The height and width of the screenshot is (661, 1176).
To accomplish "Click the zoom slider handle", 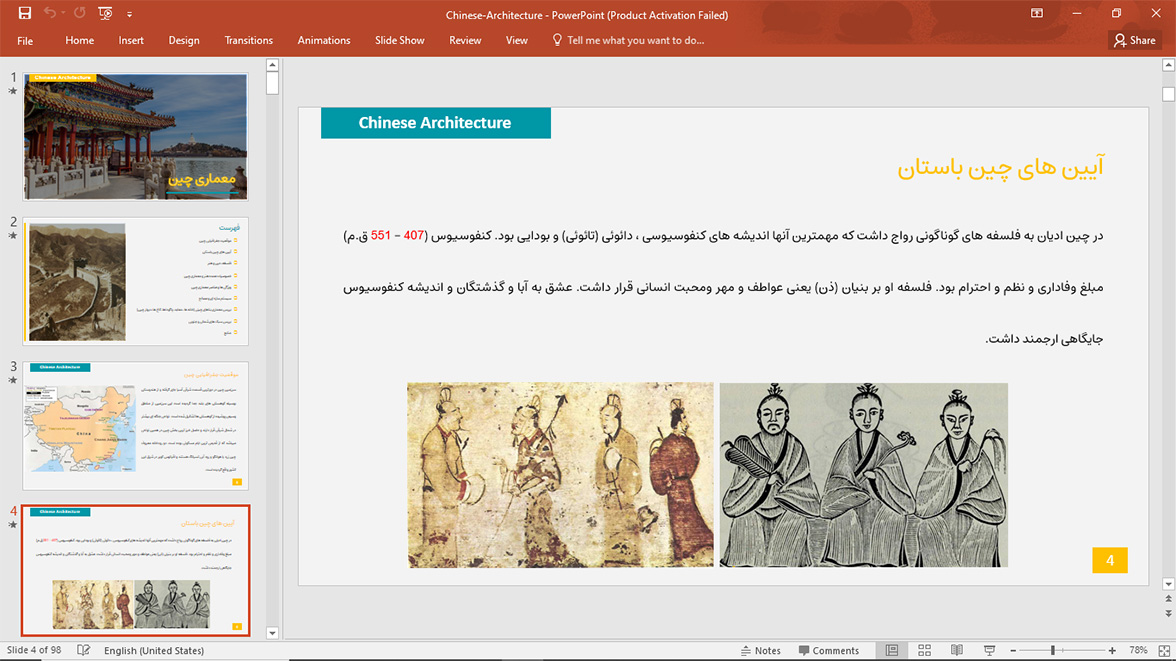I will coord(1053,650).
